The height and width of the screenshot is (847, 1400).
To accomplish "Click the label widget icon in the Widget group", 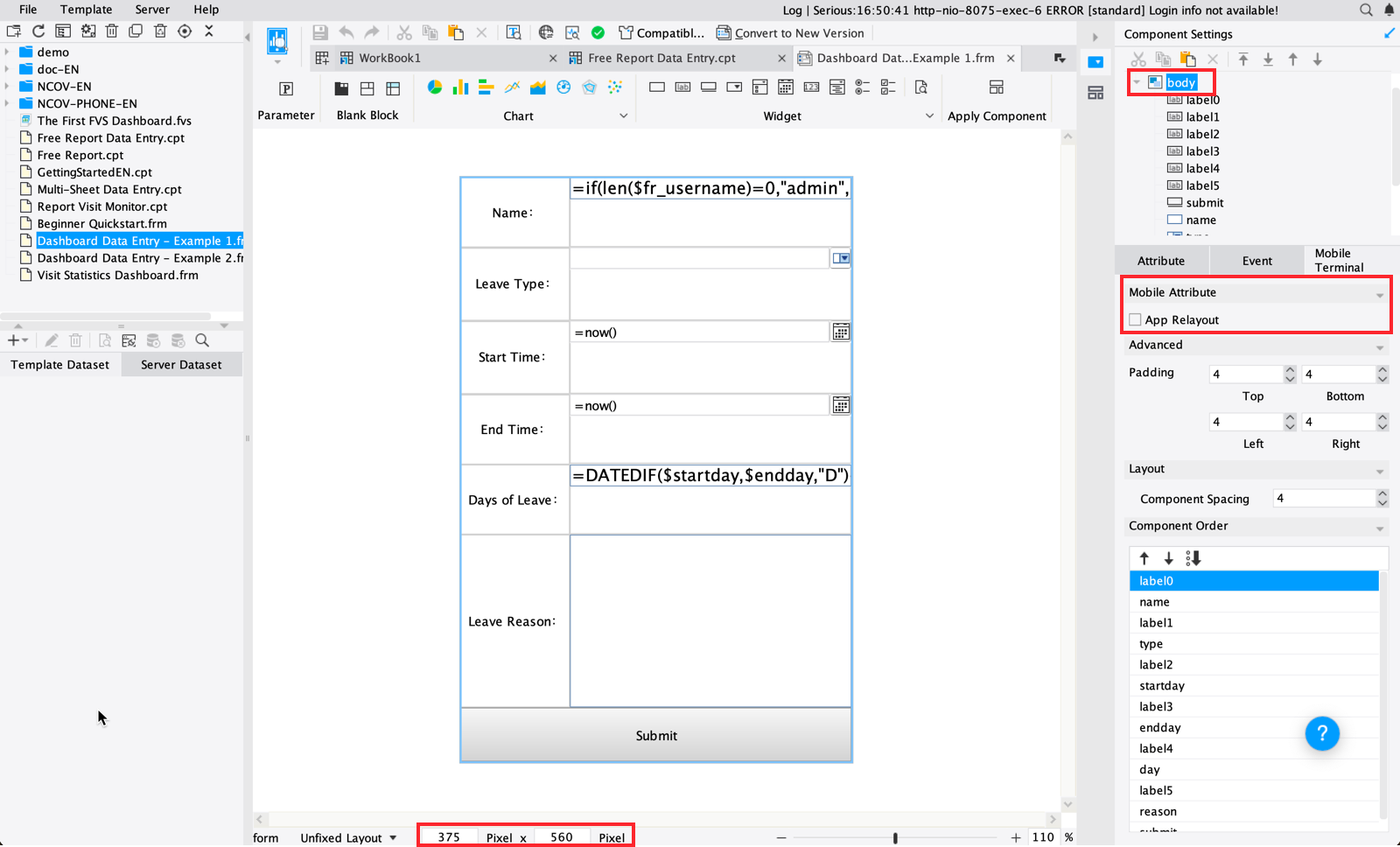I will tap(682, 87).
